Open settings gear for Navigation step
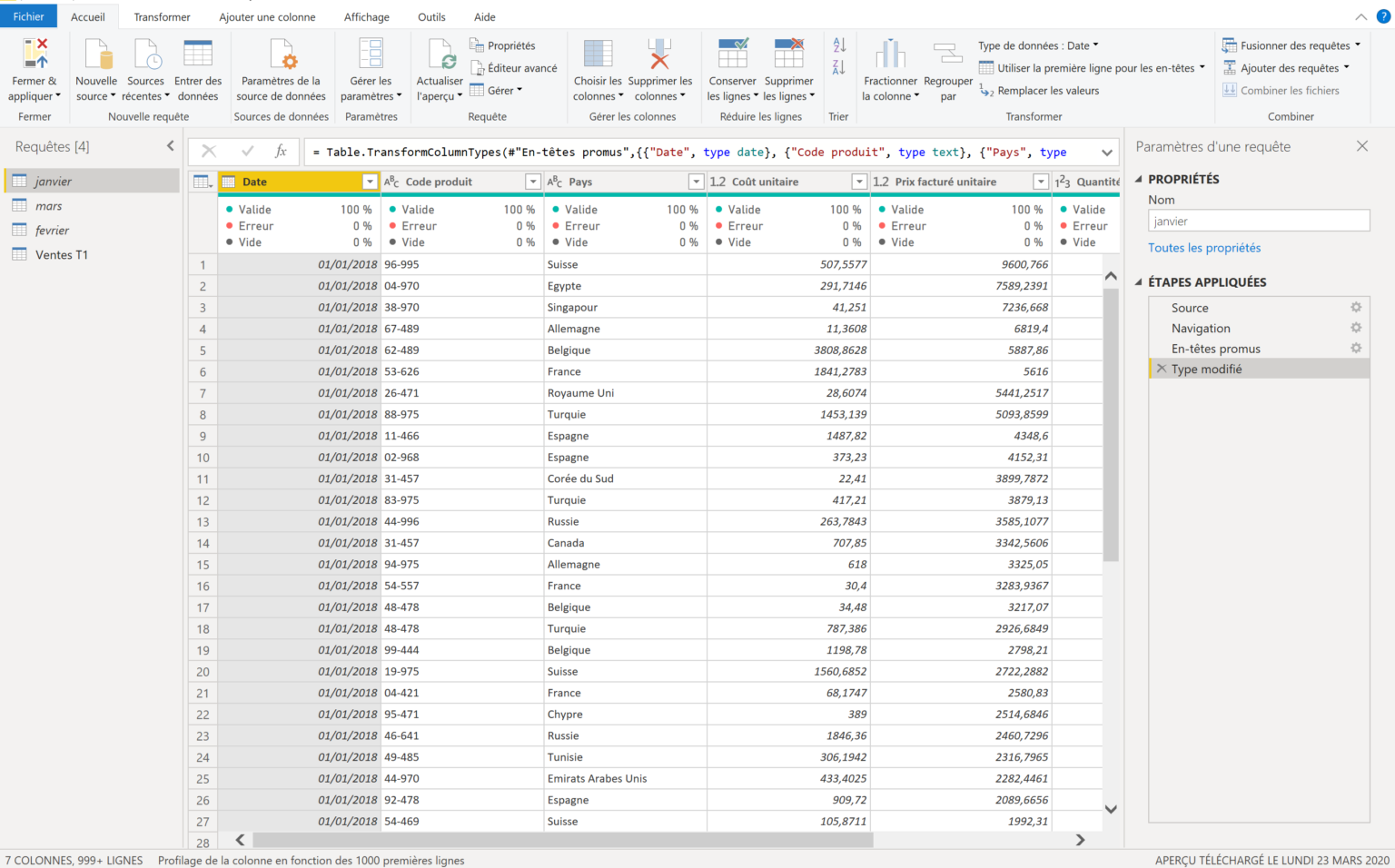Image resolution: width=1395 pixels, height=868 pixels. tap(1356, 328)
